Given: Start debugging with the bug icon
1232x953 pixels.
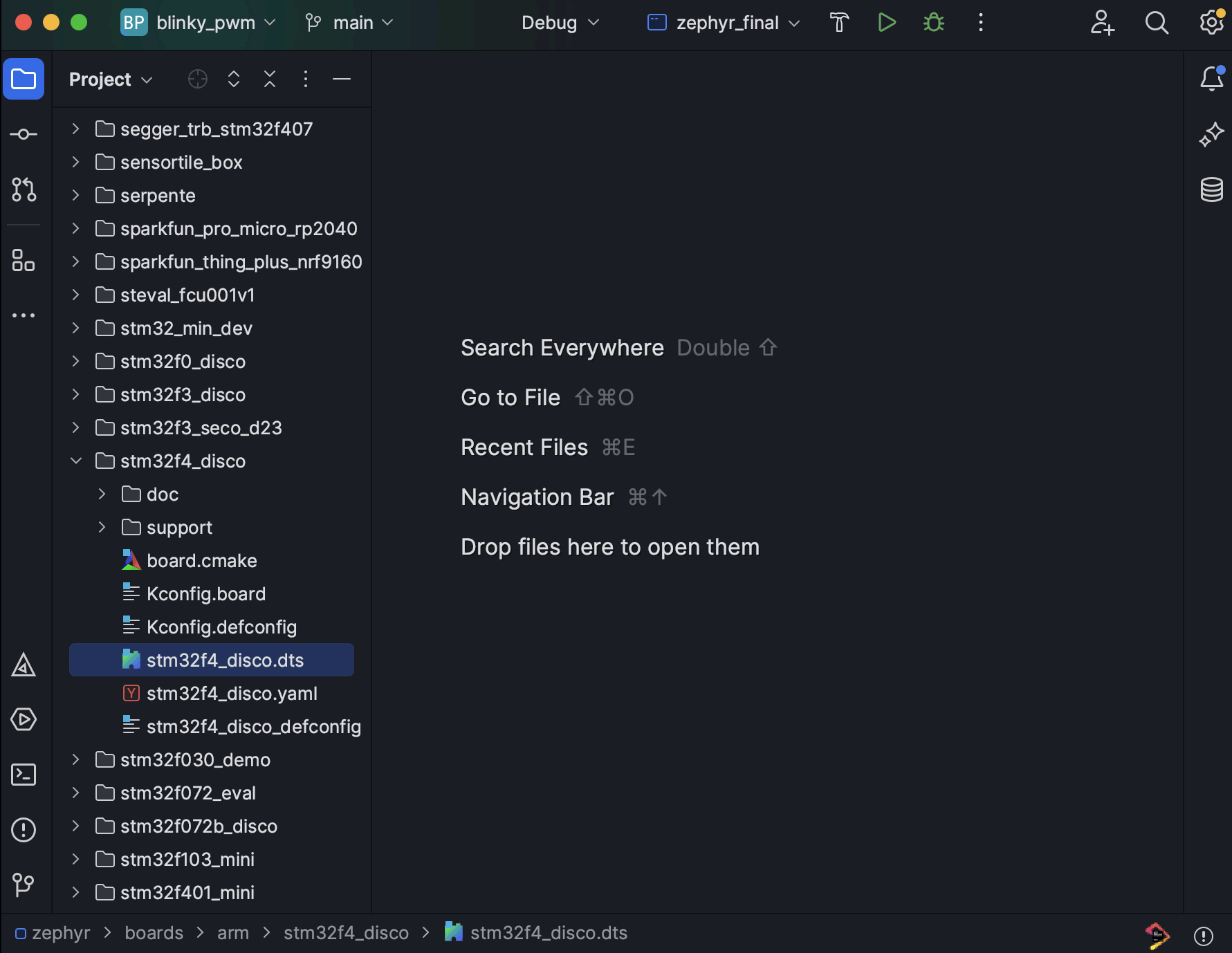Looking at the screenshot, I should [x=933, y=22].
